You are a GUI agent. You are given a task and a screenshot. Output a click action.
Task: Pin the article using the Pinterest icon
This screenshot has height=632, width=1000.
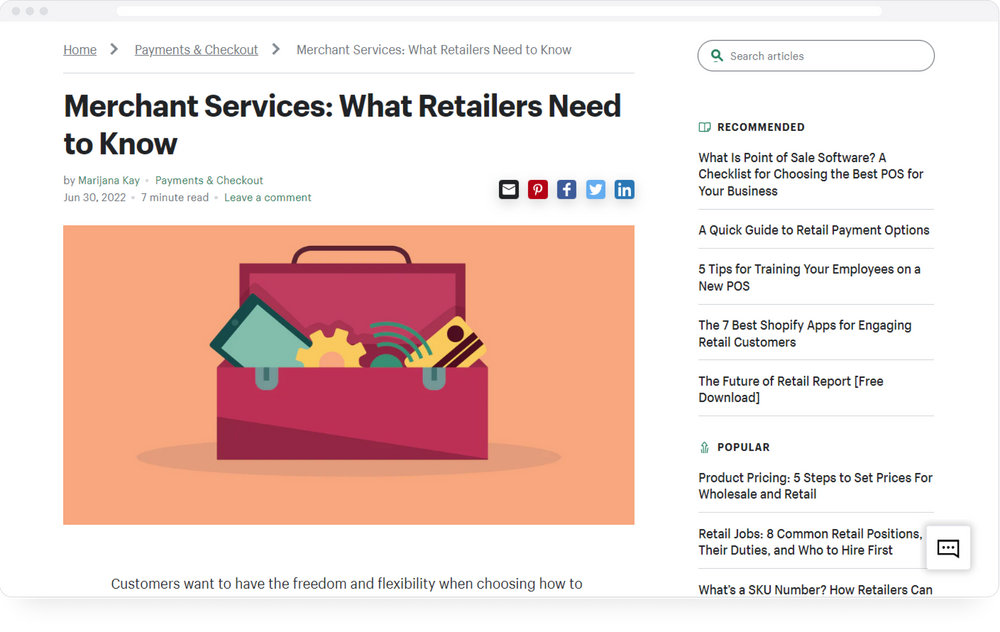(538, 189)
